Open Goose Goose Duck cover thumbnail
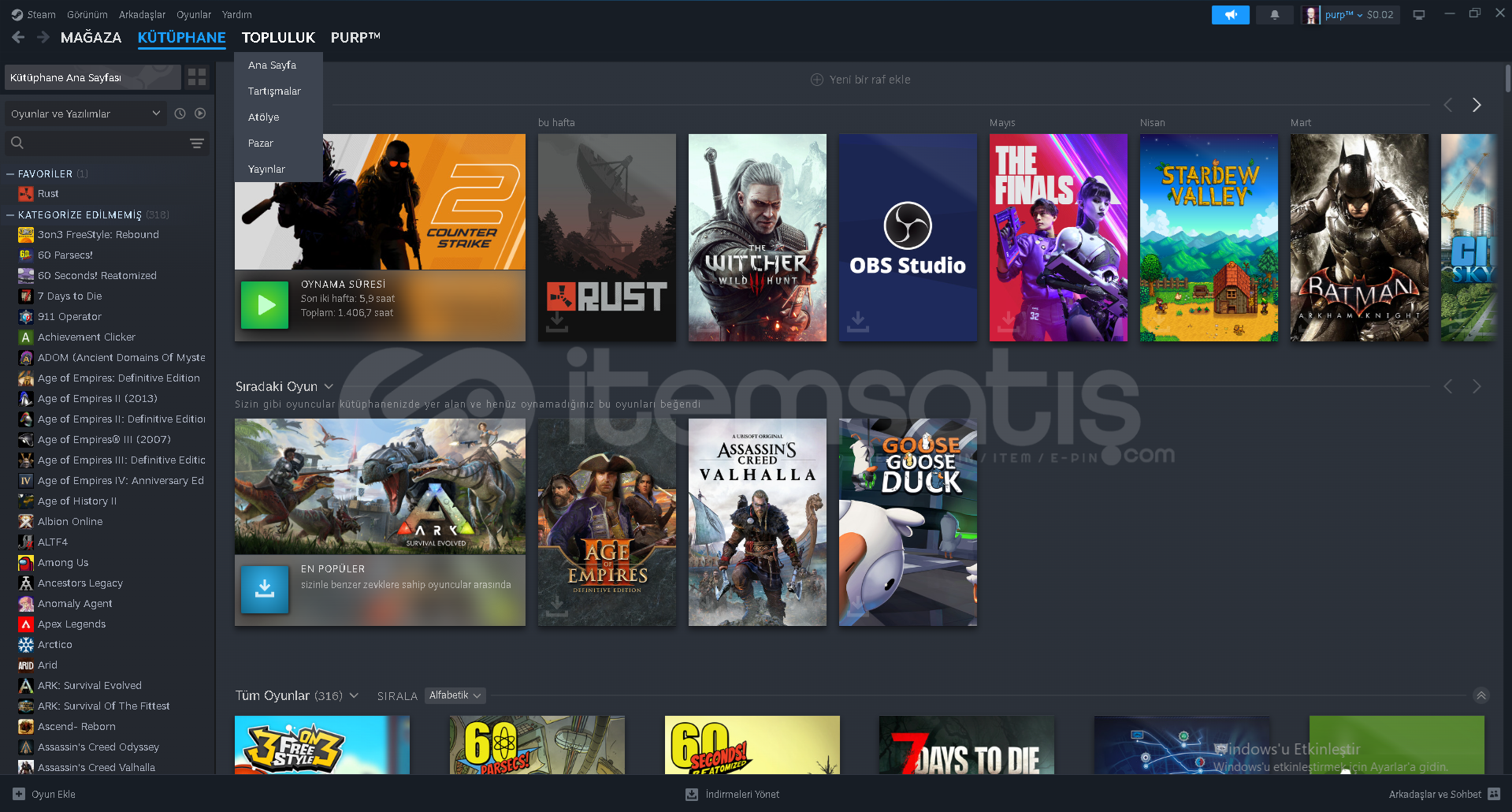Image resolution: width=1512 pixels, height=812 pixels. (x=908, y=522)
